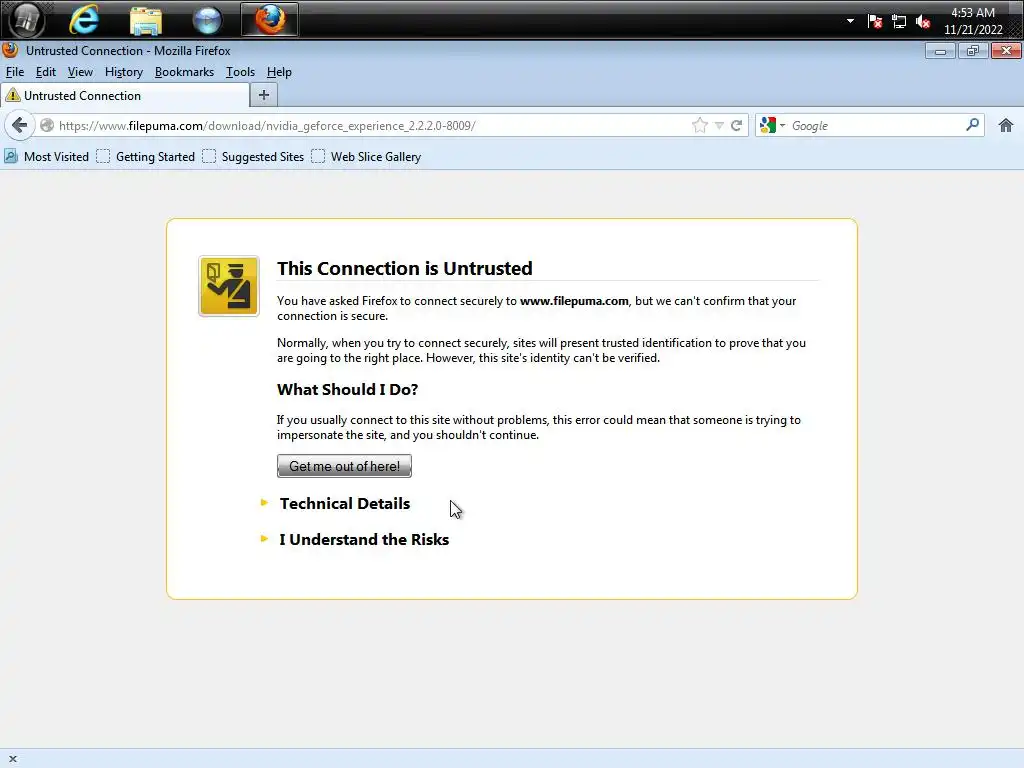Open the Most Visited bookmarks folder

click(x=46, y=157)
